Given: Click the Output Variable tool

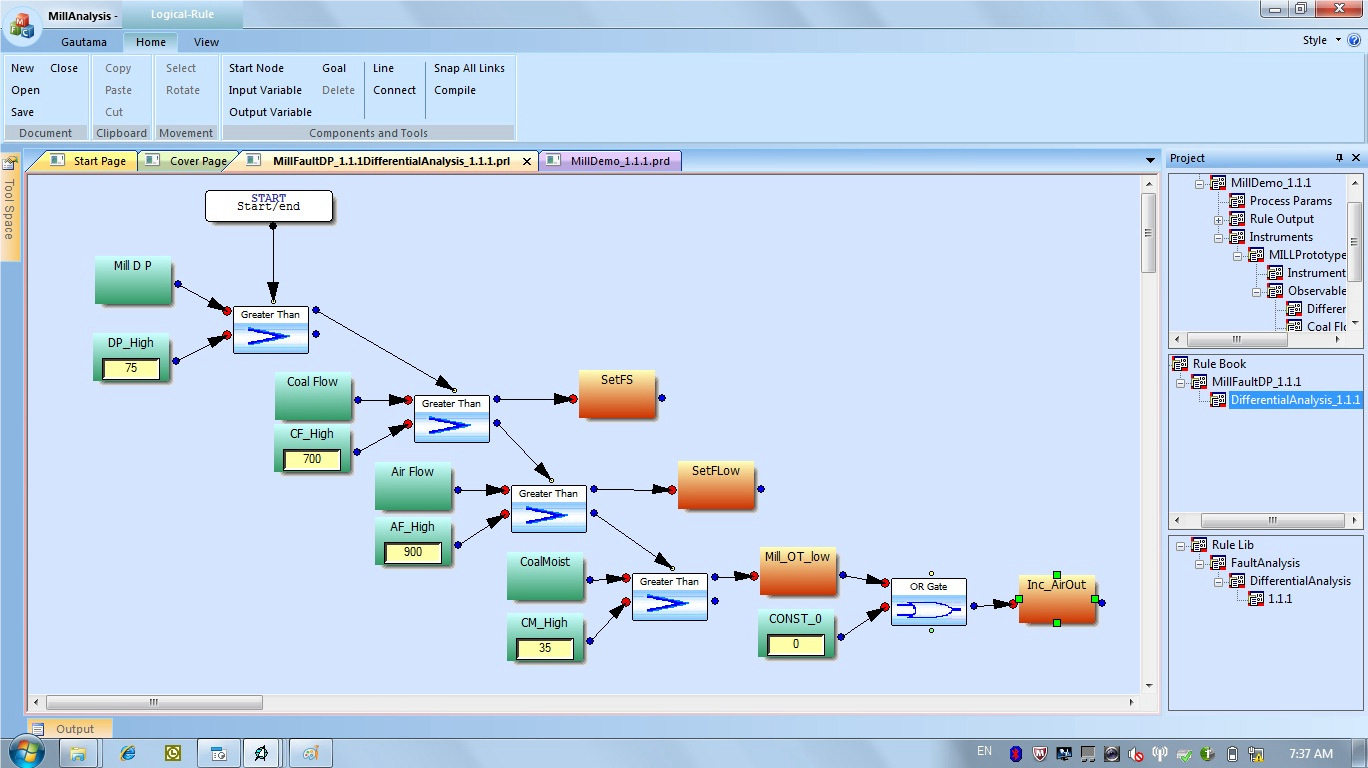Looking at the screenshot, I should coord(270,112).
